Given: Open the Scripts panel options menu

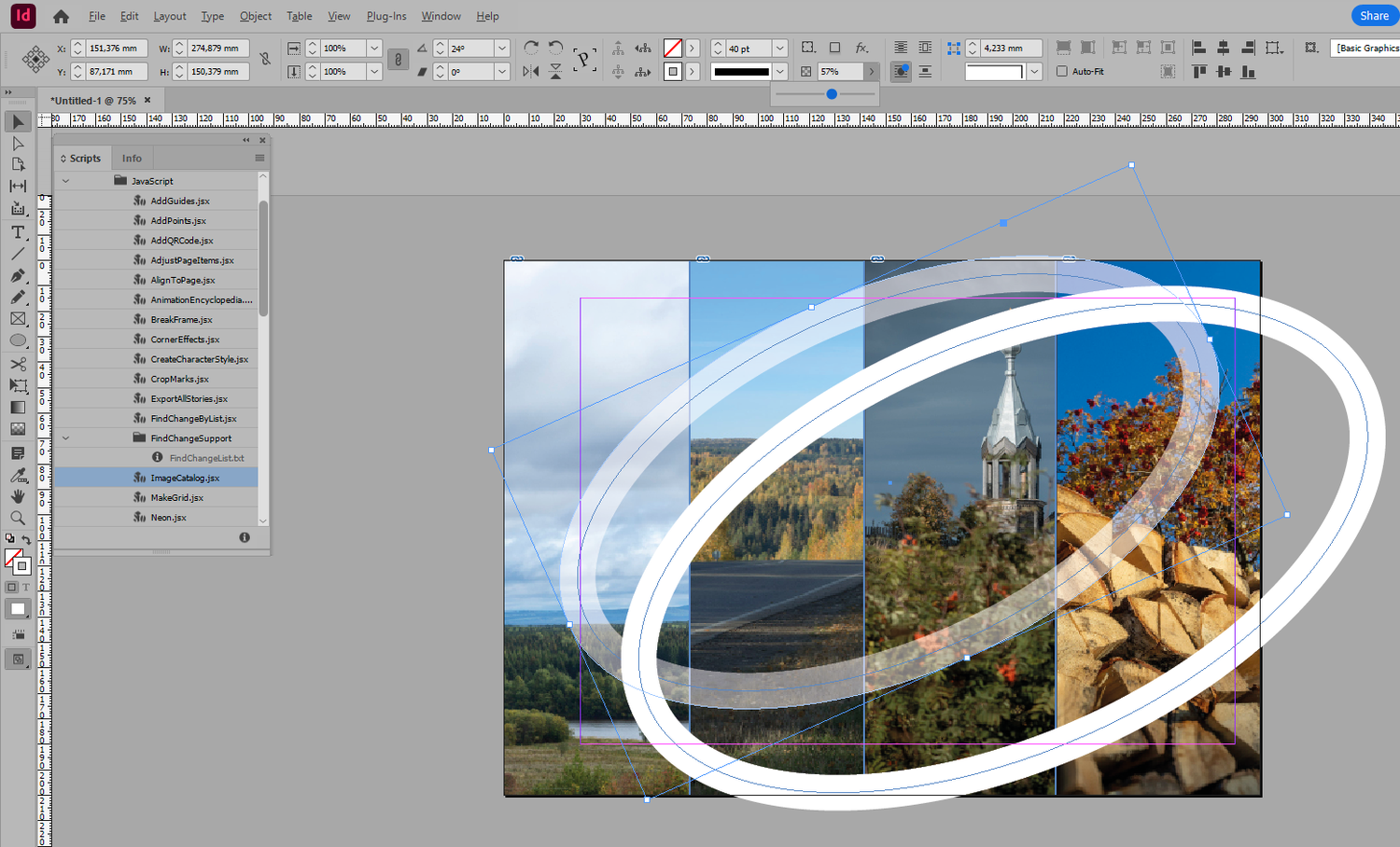Looking at the screenshot, I should click(x=259, y=159).
